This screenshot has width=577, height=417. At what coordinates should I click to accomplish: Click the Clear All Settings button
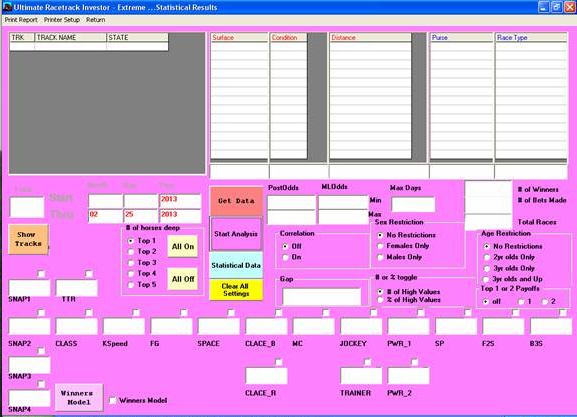click(x=236, y=290)
